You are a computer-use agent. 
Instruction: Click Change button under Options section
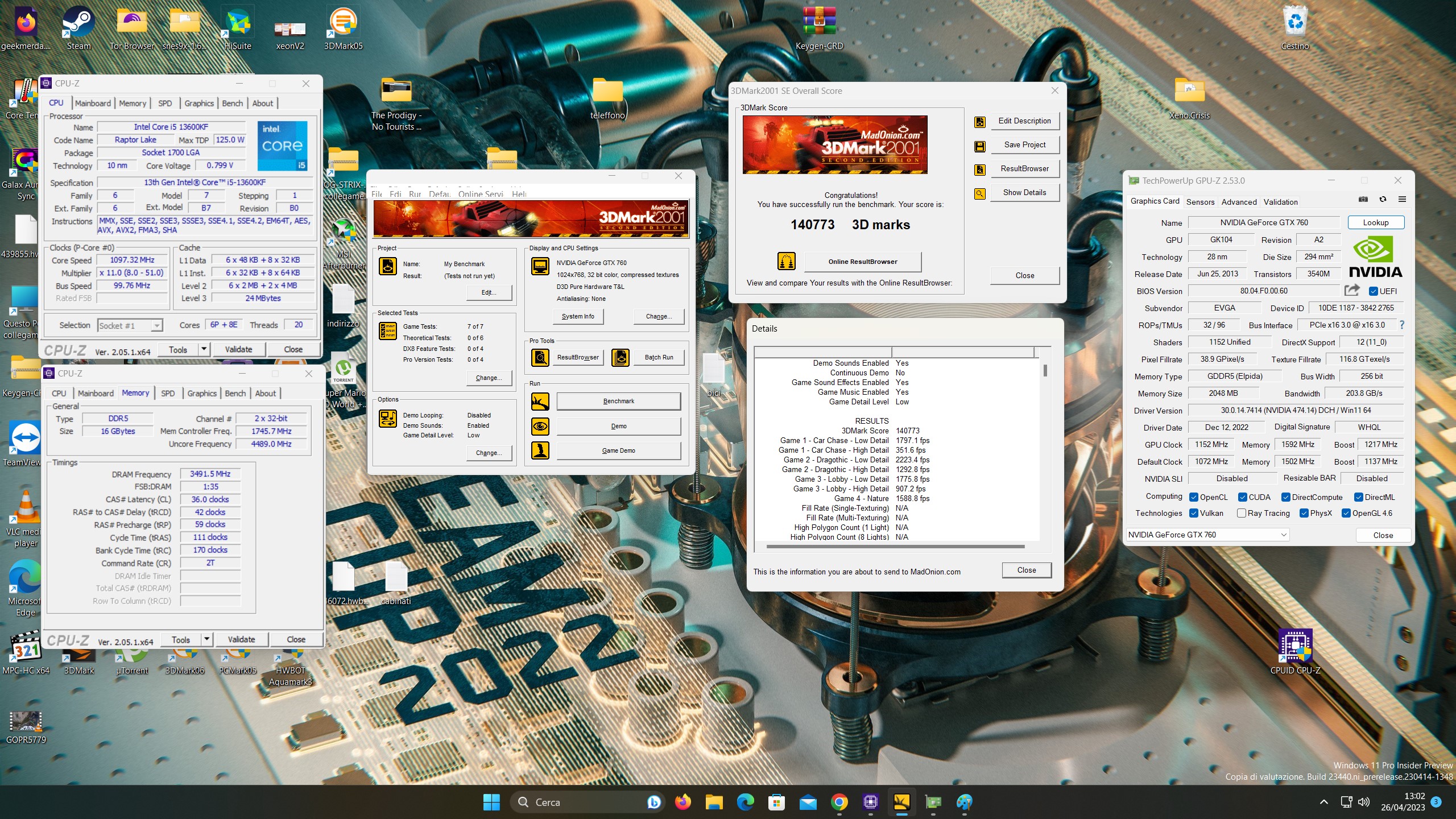tap(489, 453)
